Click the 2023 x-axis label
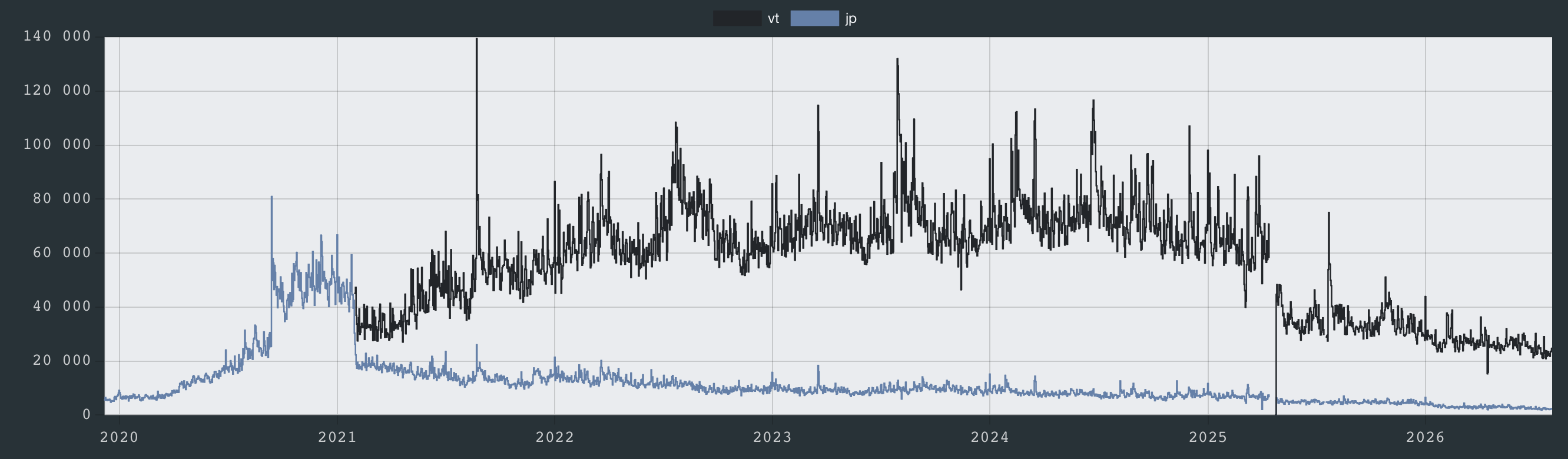 [773, 437]
